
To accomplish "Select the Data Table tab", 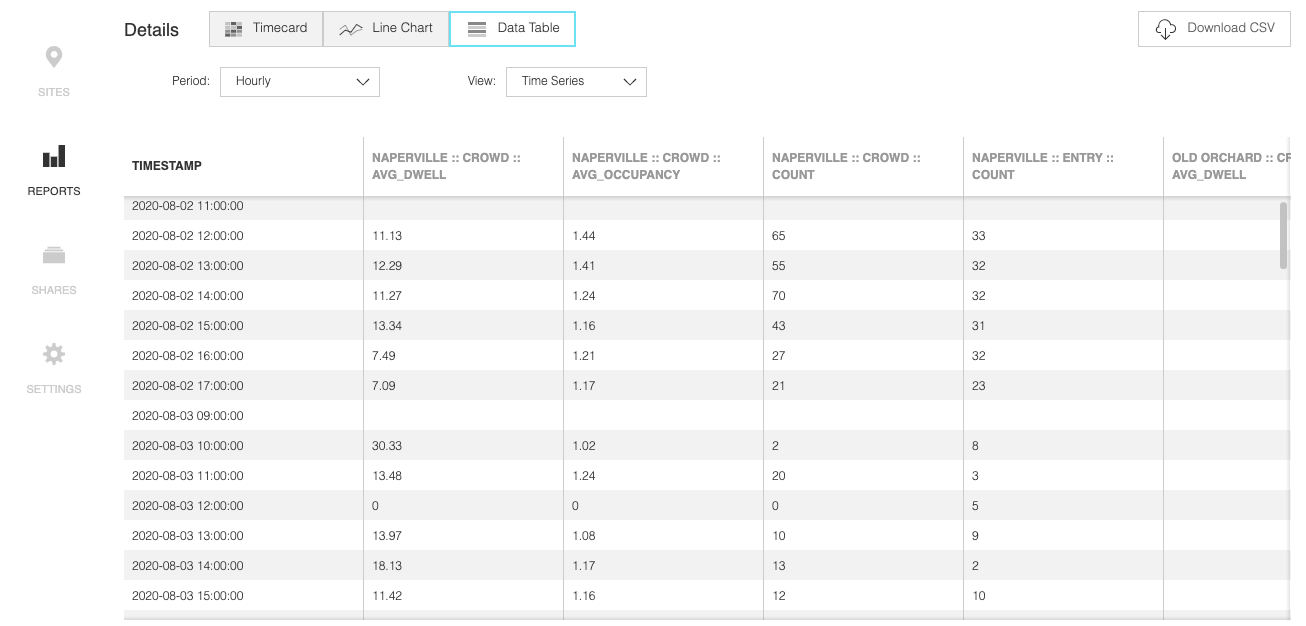I will click(x=512, y=29).
